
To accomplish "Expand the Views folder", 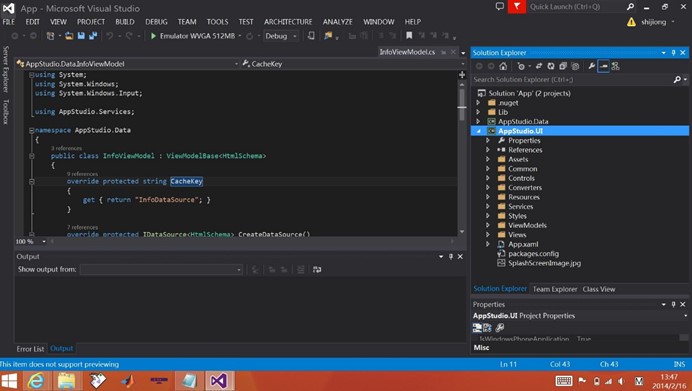I will click(x=488, y=235).
